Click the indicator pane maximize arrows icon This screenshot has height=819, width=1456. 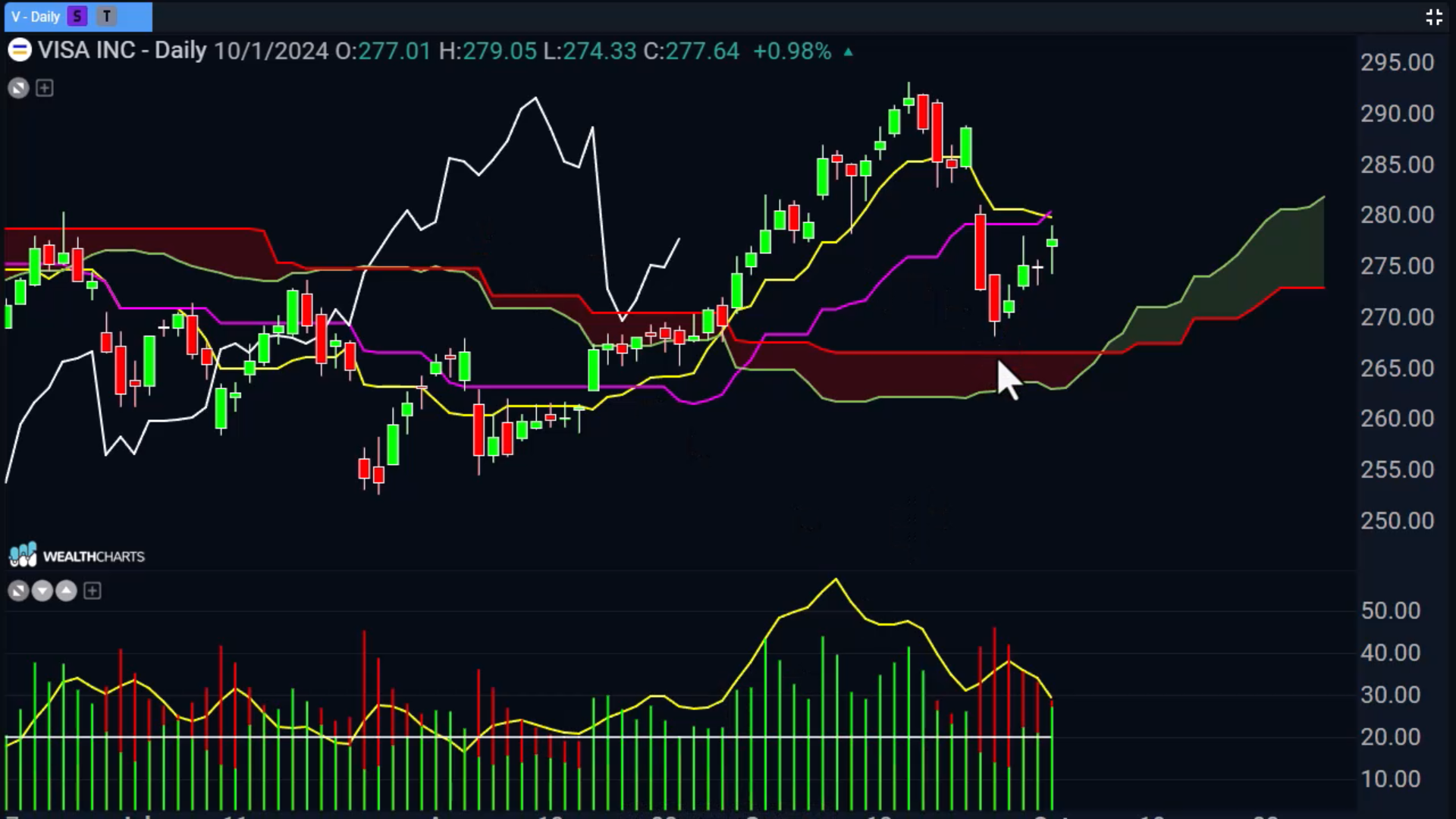[18, 591]
